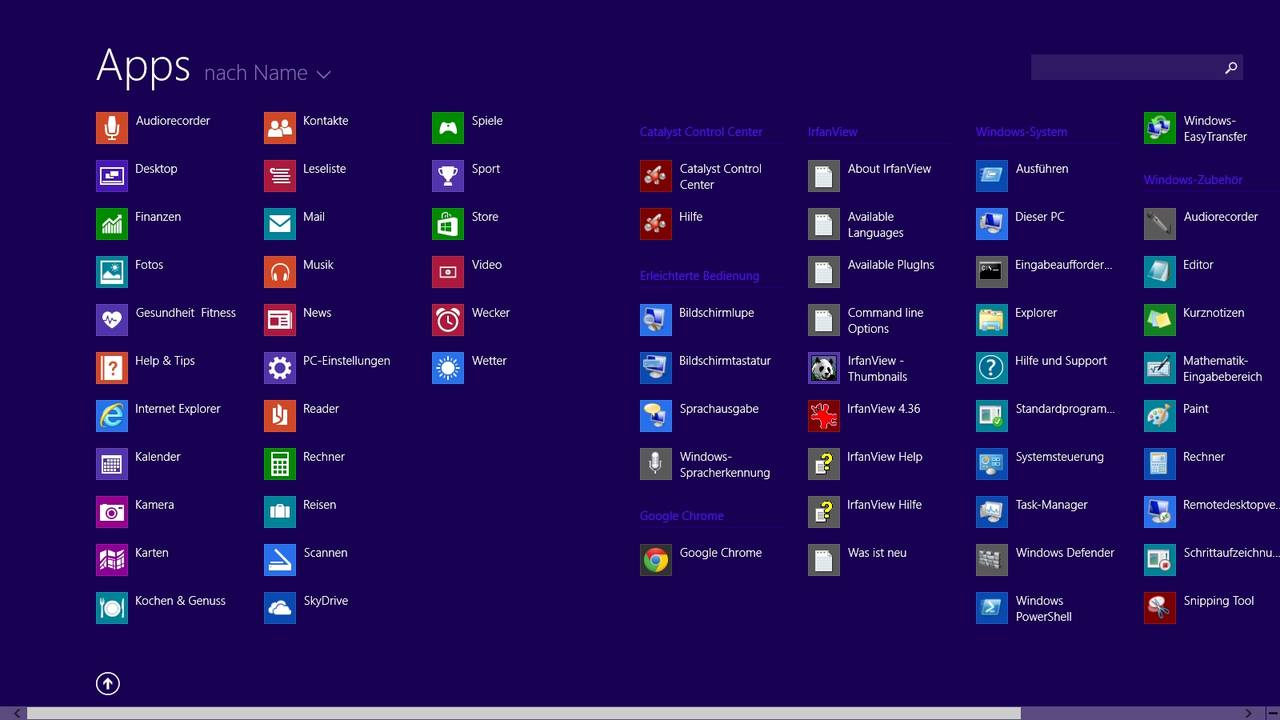
Task: Launch Task-Manager icon
Action: pyautogui.click(x=992, y=512)
